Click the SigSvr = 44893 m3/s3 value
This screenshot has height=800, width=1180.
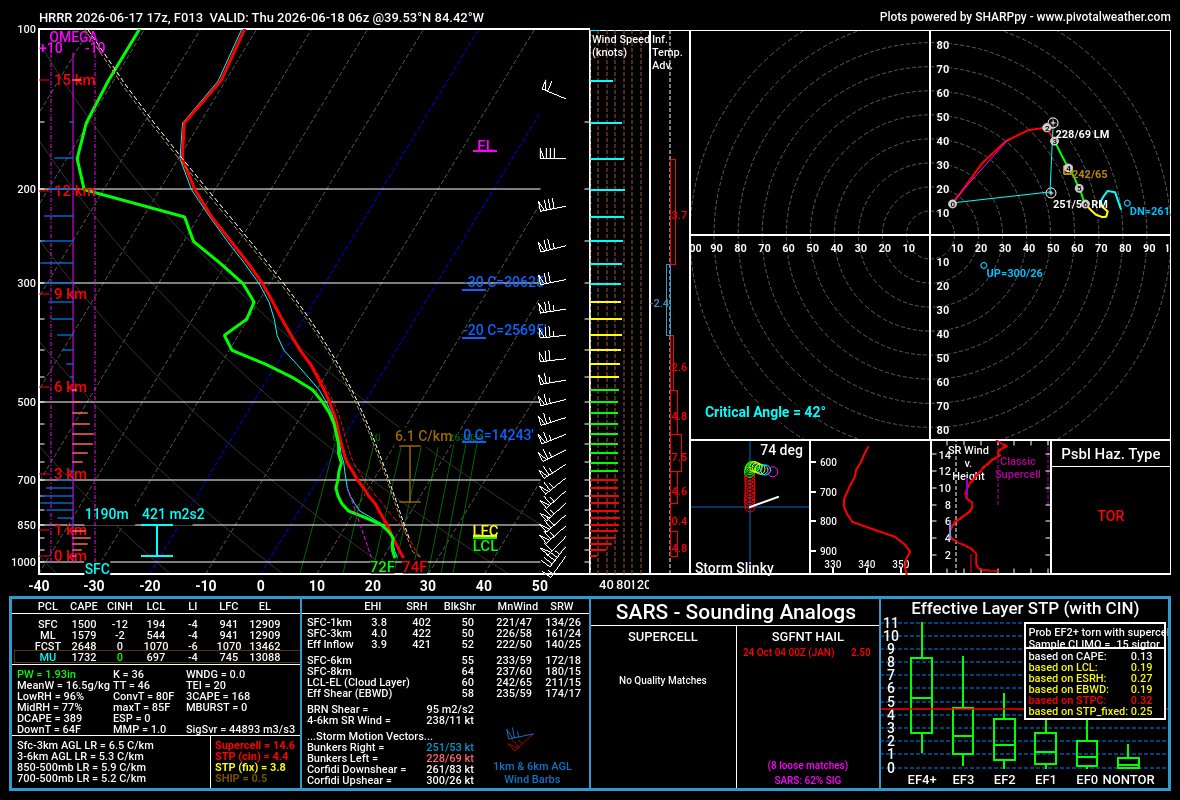click(240, 729)
